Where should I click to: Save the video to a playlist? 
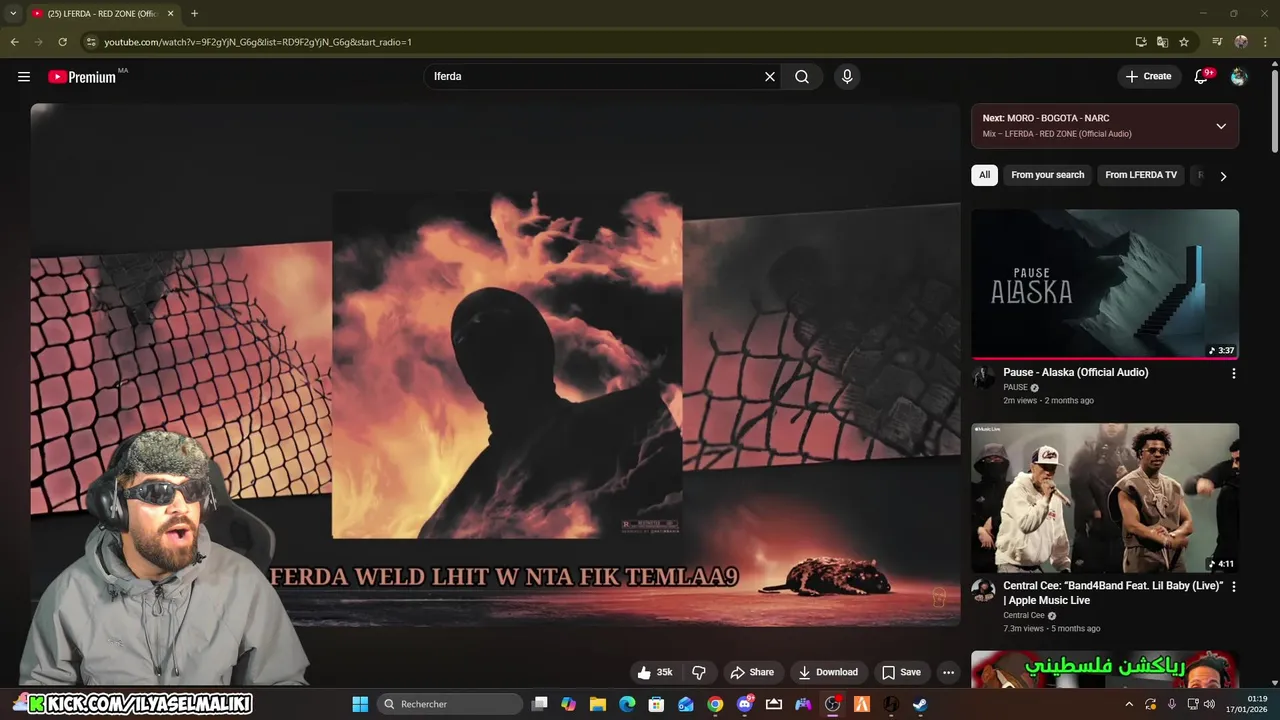point(900,672)
